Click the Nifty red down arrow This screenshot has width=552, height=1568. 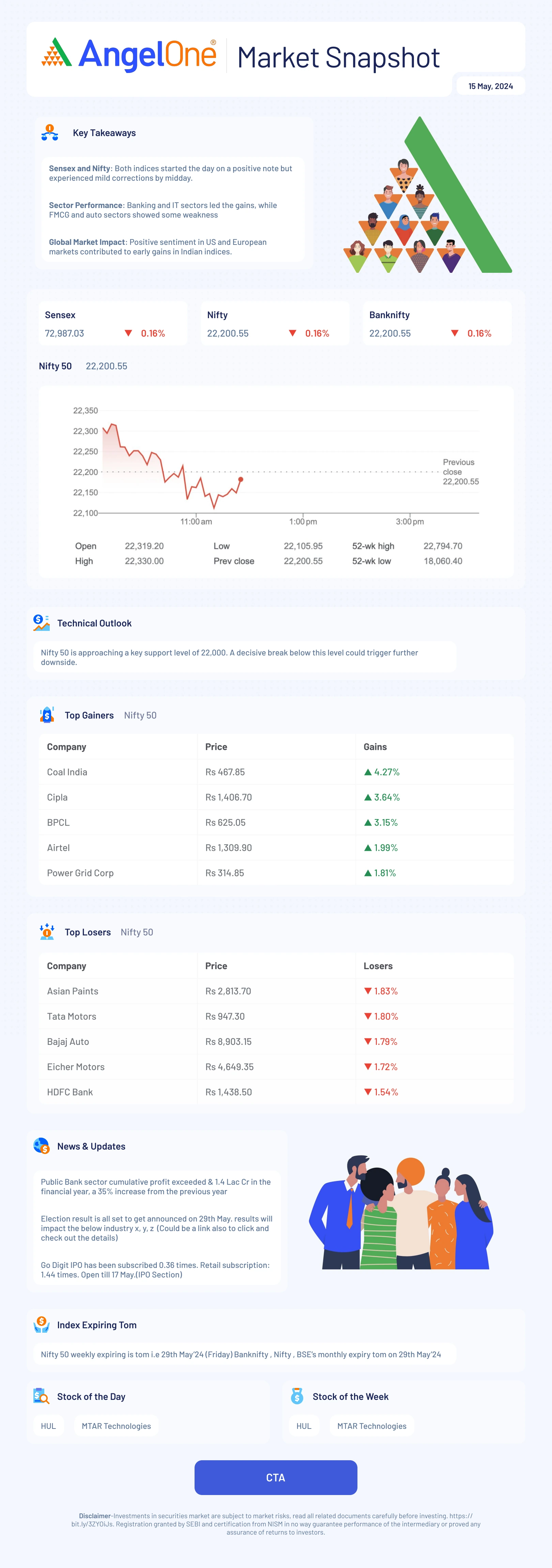[292, 333]
